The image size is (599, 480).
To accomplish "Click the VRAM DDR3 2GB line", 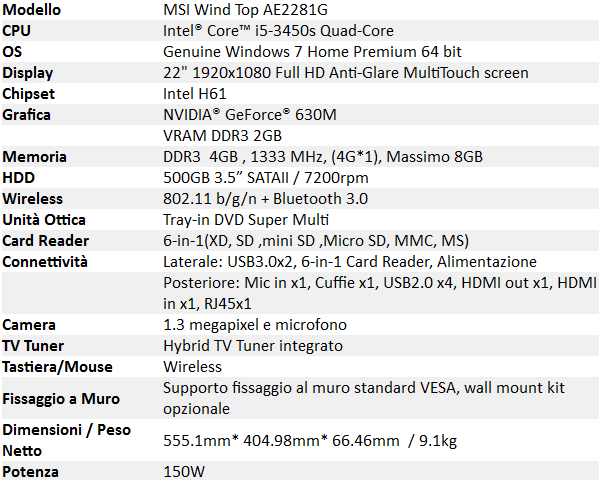I will 222,136.
